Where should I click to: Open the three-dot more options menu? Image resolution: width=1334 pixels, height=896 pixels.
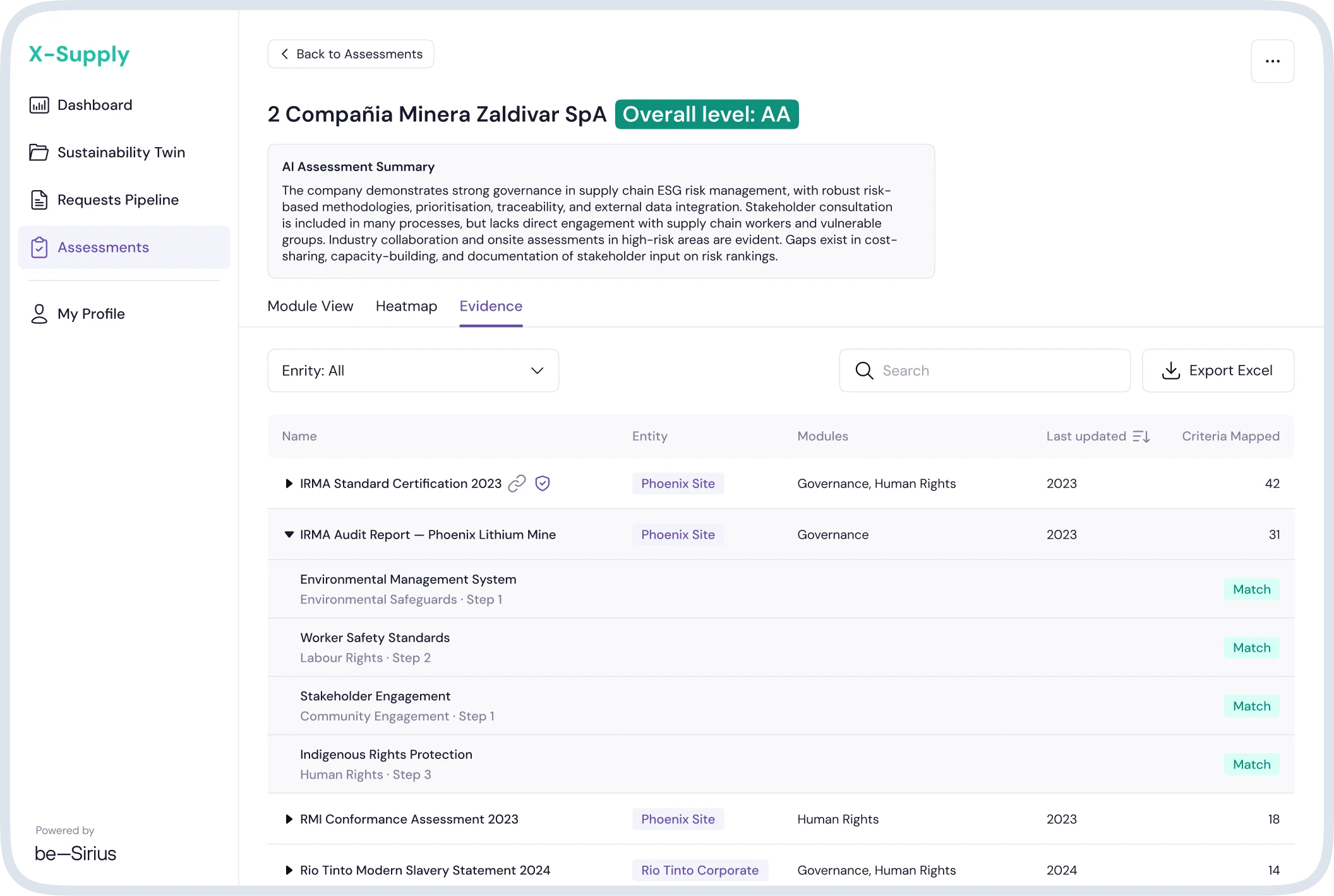pyautogui.click(x=1273, y=61)
